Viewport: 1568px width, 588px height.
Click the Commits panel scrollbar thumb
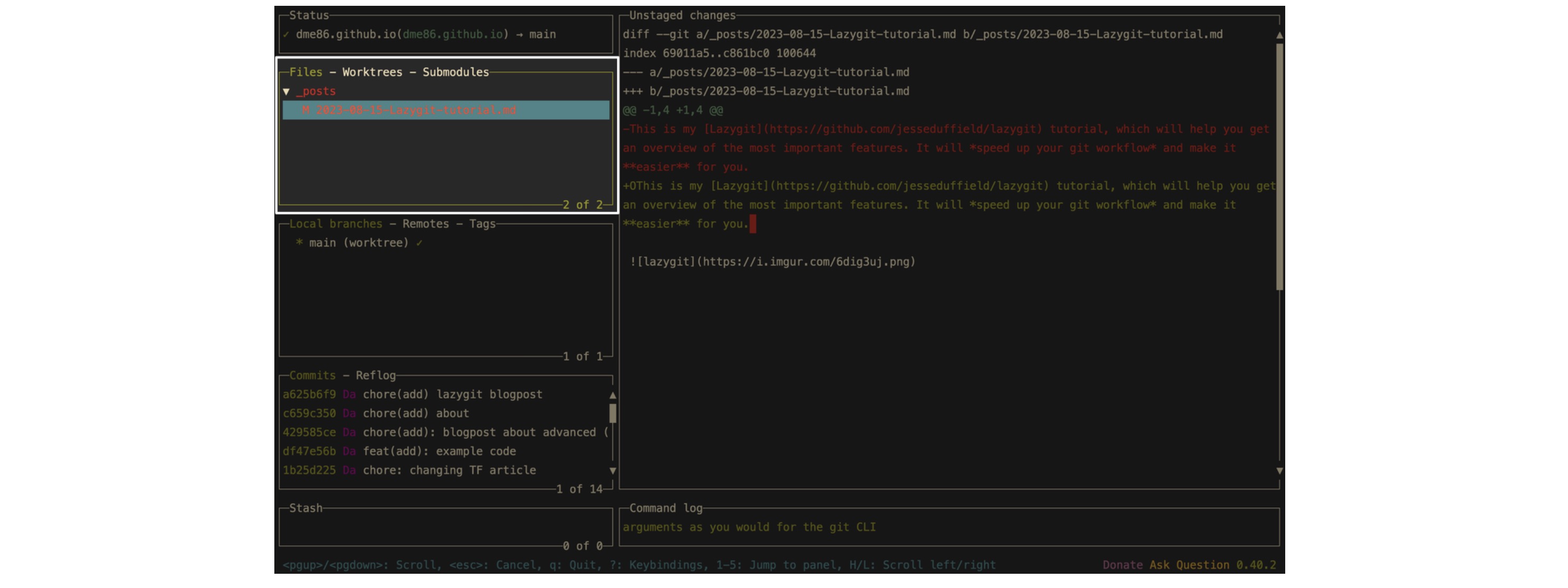coord(613,413)
